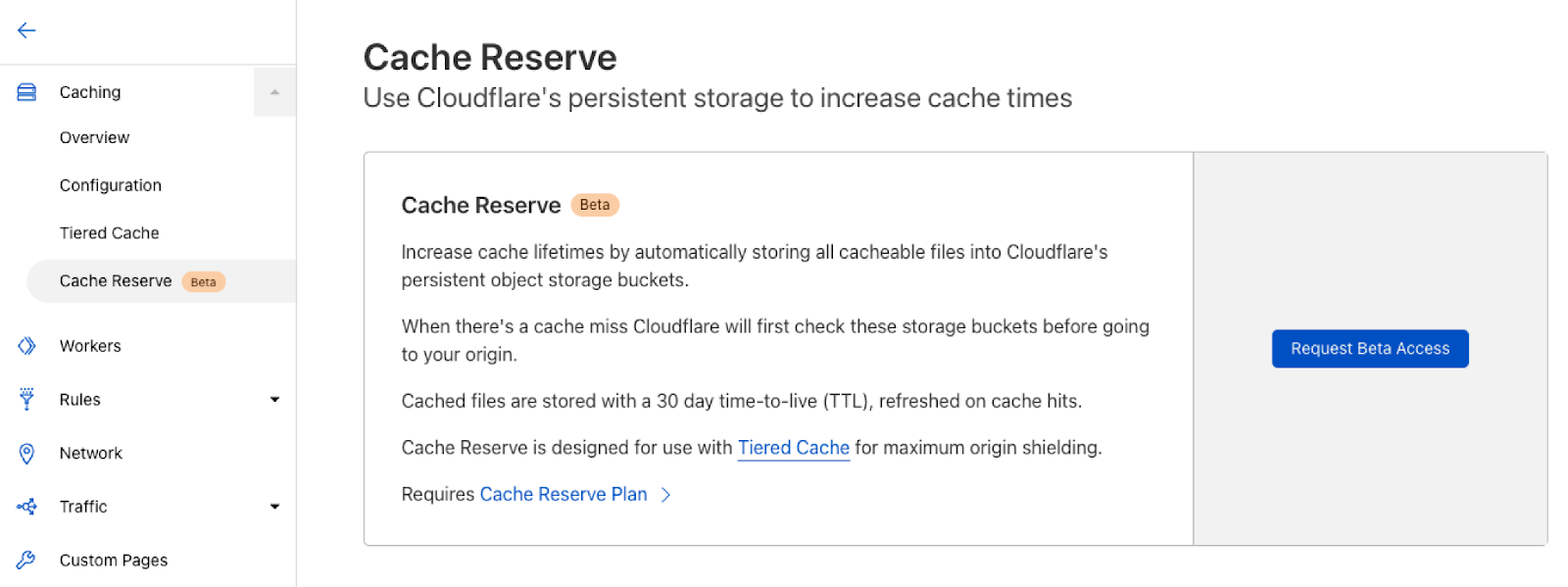1568x587 pixels.
Task: Open the Workers sidebar item
Action: click(x=90, y=346)
